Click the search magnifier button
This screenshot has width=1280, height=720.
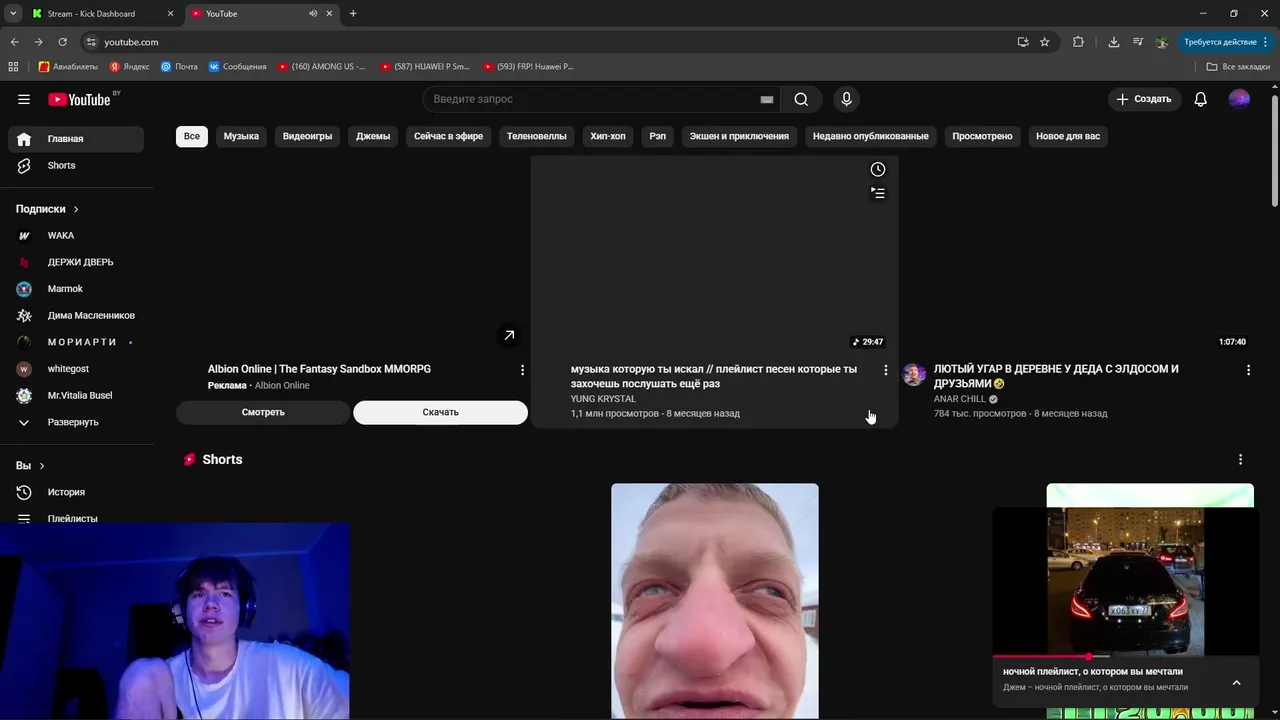point(801,99)
